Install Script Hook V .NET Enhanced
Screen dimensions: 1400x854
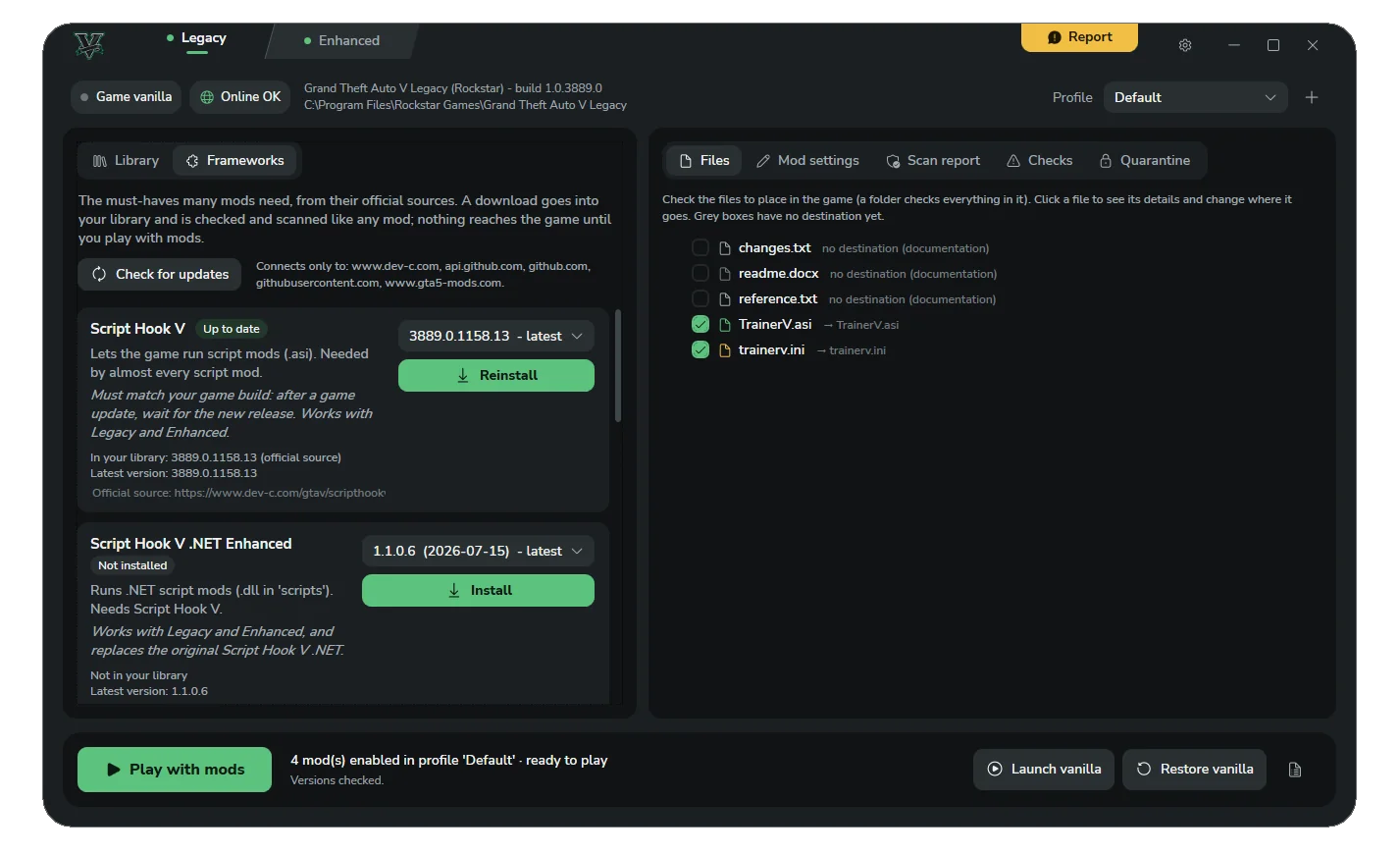pos(478,590)
